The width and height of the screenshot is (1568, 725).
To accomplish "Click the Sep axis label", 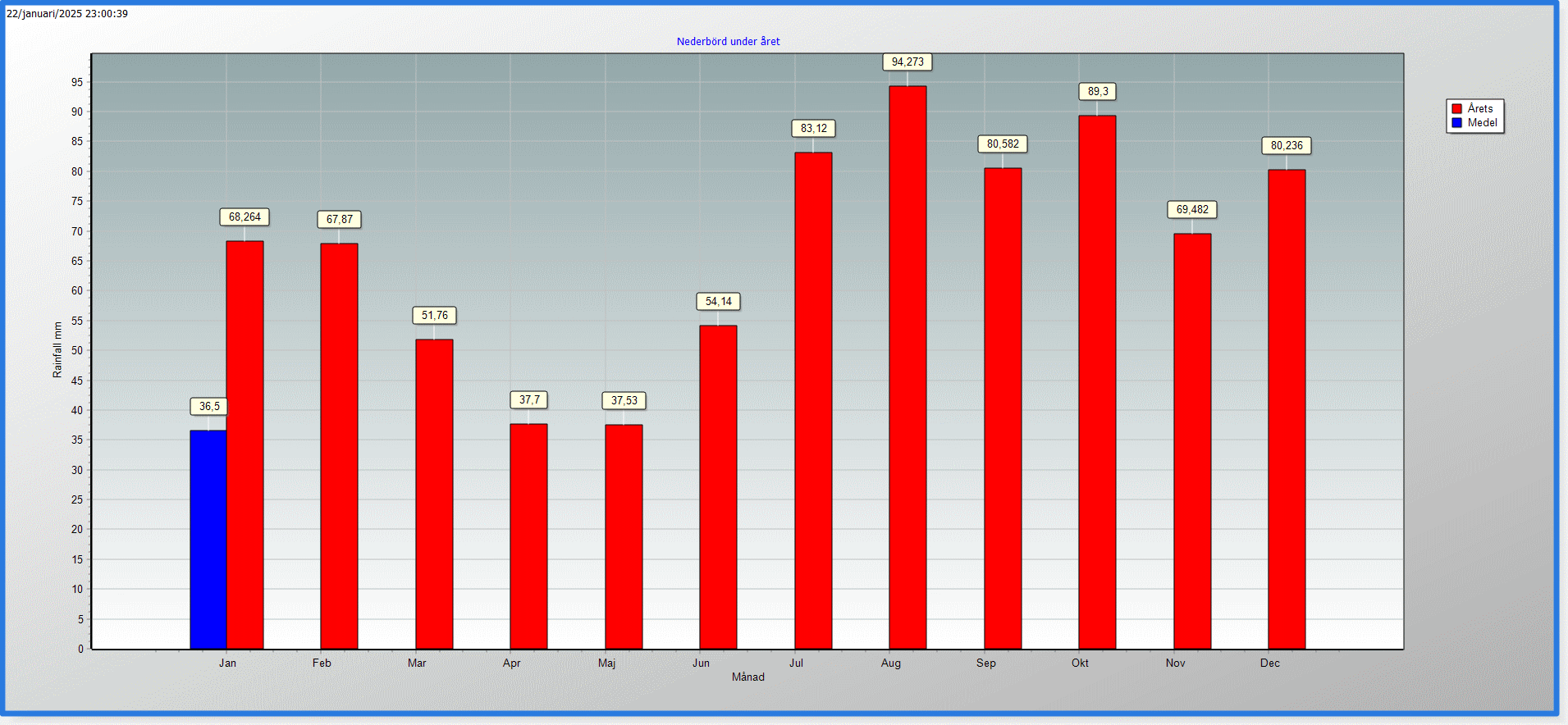I will coord(985,663).
